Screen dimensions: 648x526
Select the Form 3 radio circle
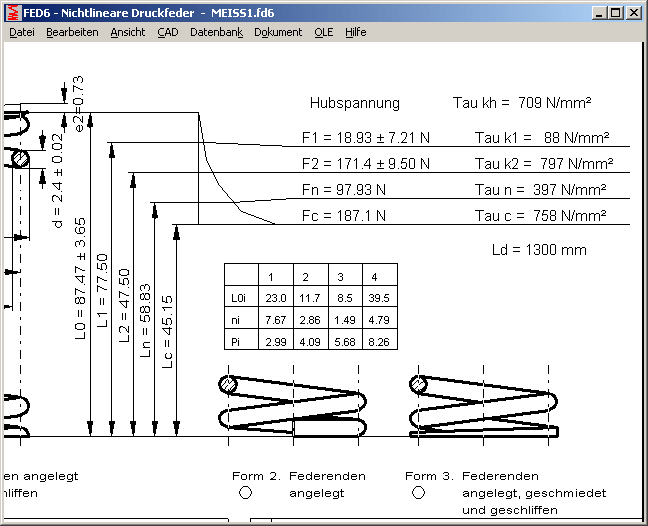pyautogui.click(x=418, y=493)
